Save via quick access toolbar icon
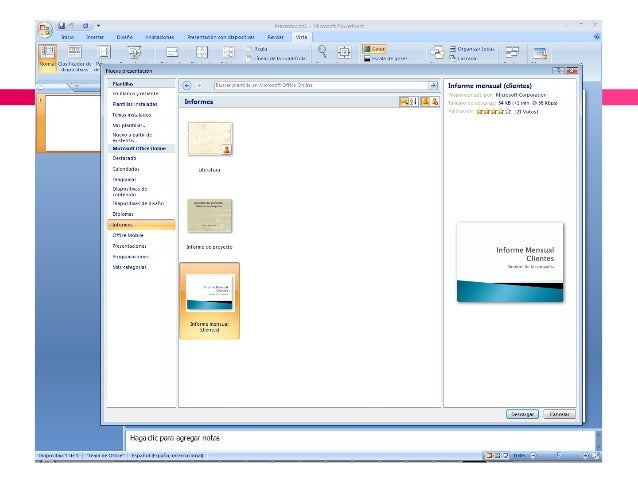Viewport: 638px width, 479px height. 61,26
